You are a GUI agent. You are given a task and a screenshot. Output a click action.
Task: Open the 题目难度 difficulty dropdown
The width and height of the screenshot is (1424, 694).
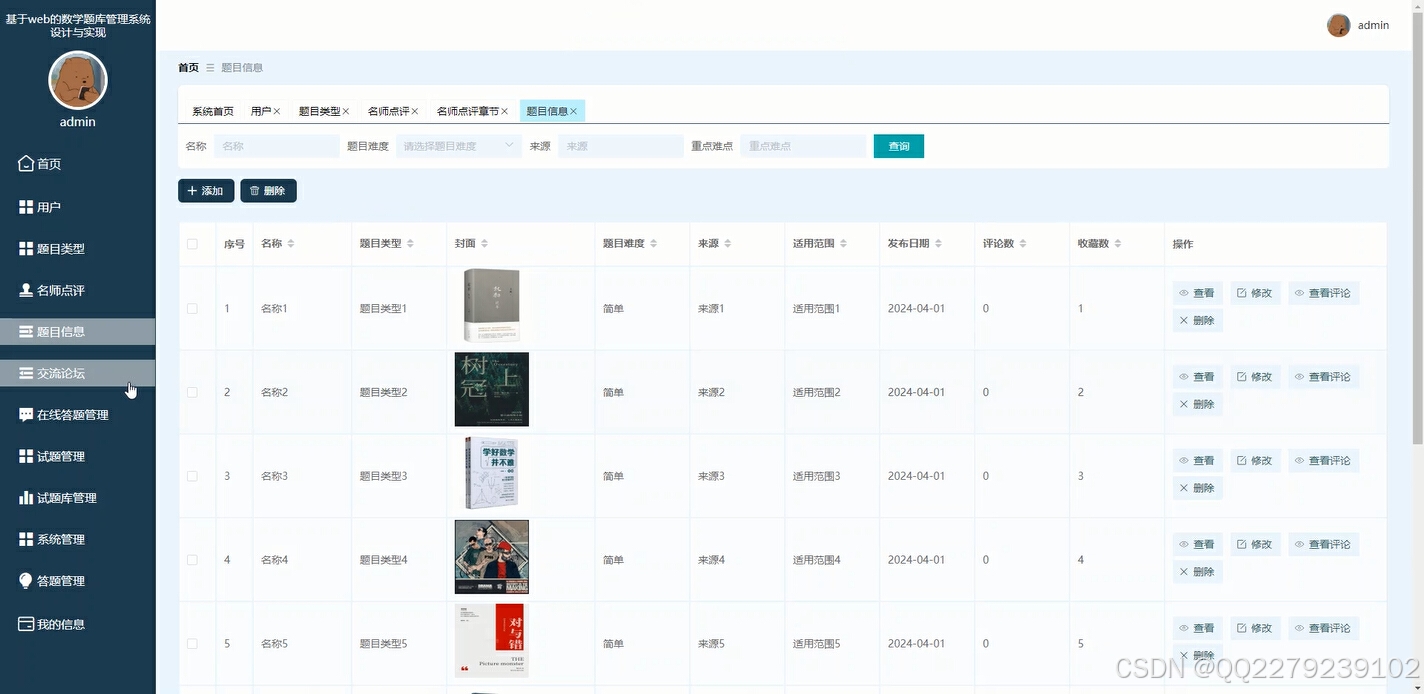457,145
